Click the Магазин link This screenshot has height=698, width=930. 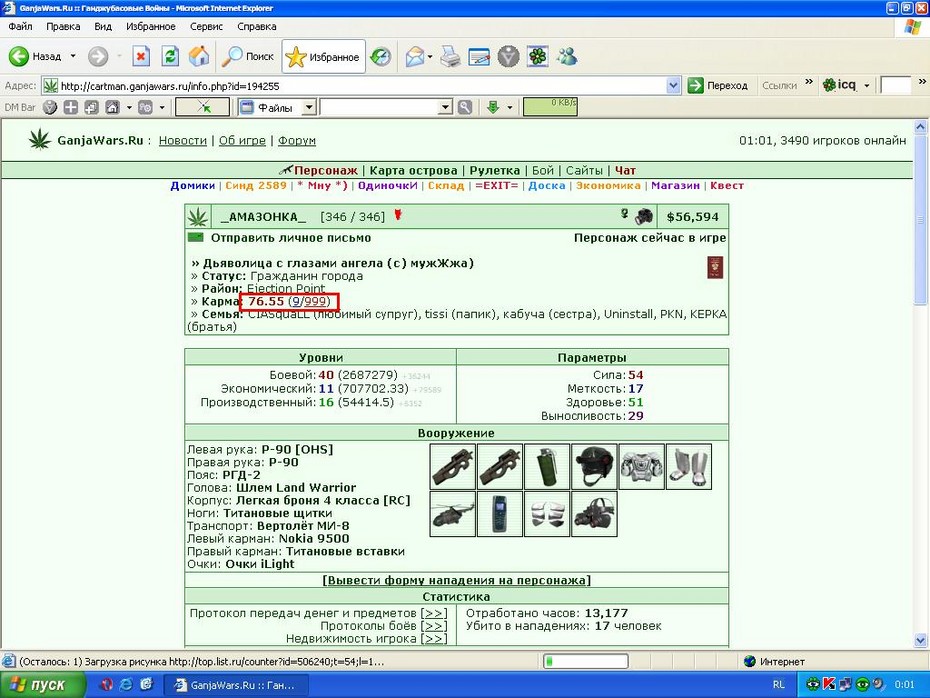pos(675,186)
